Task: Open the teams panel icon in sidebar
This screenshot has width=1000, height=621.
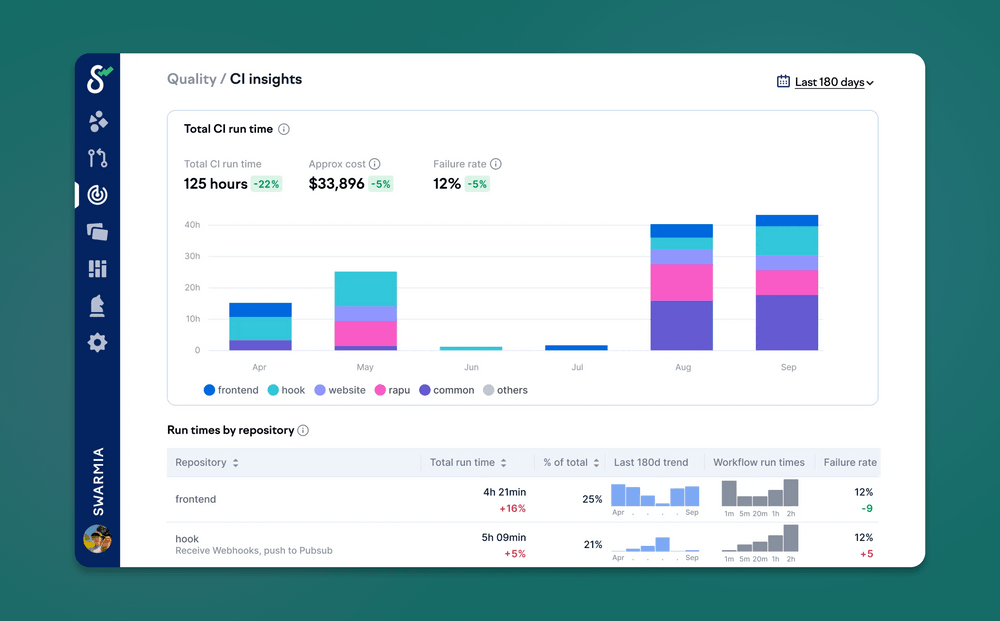Action: [97, 121]
